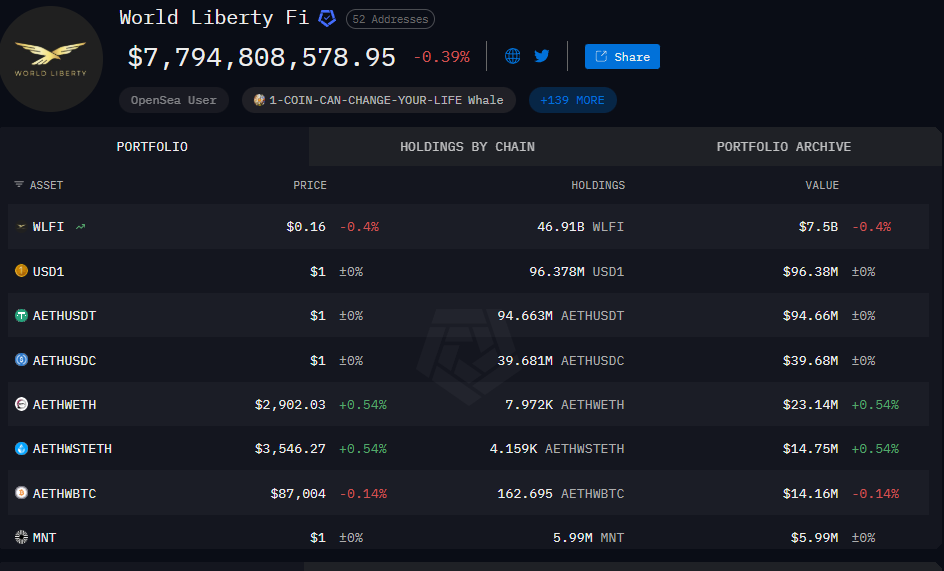Click the OpenSea User tag
This screenshot has height=571, width=944.
tap(173, 100)
